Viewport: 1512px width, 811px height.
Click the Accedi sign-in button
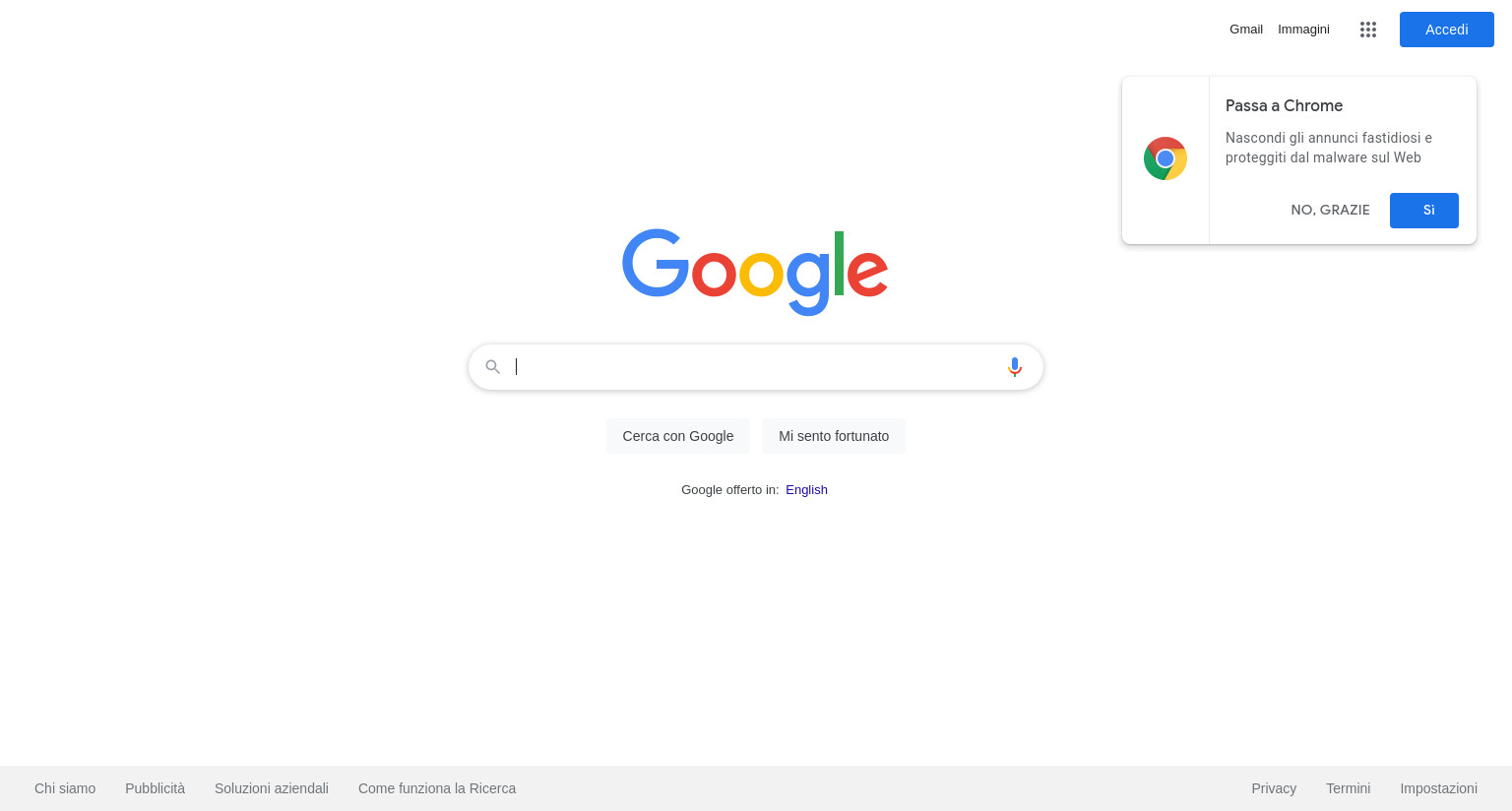pyautogui.click(x=1447, y=30)
